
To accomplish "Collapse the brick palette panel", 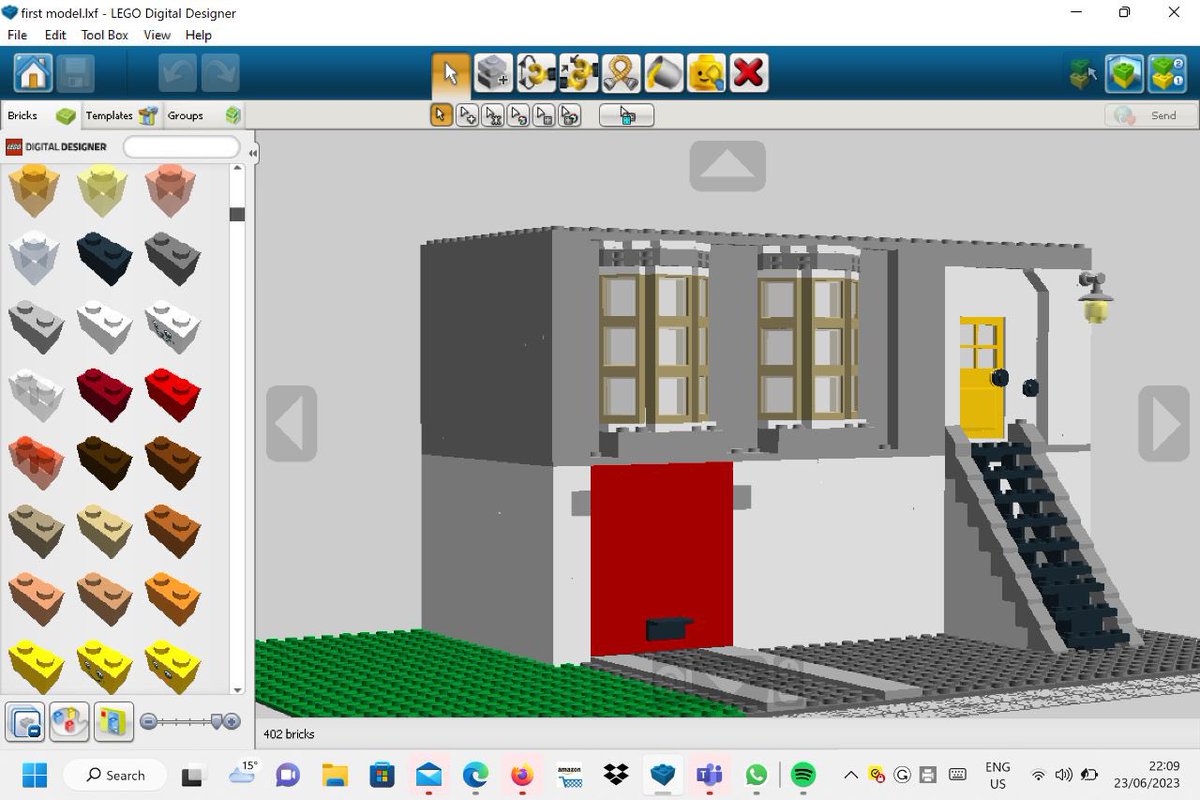I will tap(253, 153).
